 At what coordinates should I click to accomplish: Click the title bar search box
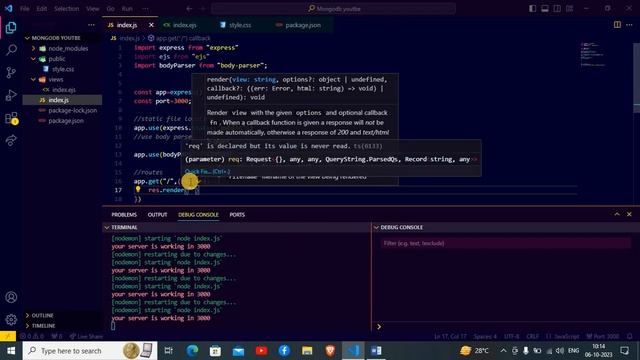tap(333, 9)
